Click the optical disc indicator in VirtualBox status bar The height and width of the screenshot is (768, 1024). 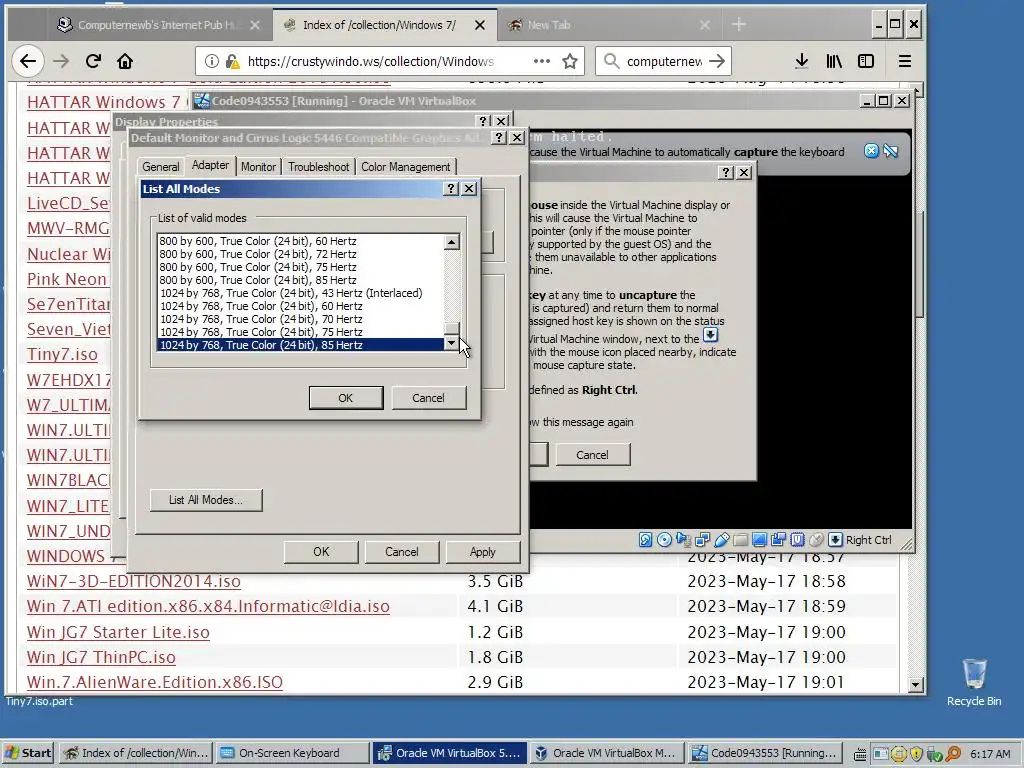pos(664,540)
